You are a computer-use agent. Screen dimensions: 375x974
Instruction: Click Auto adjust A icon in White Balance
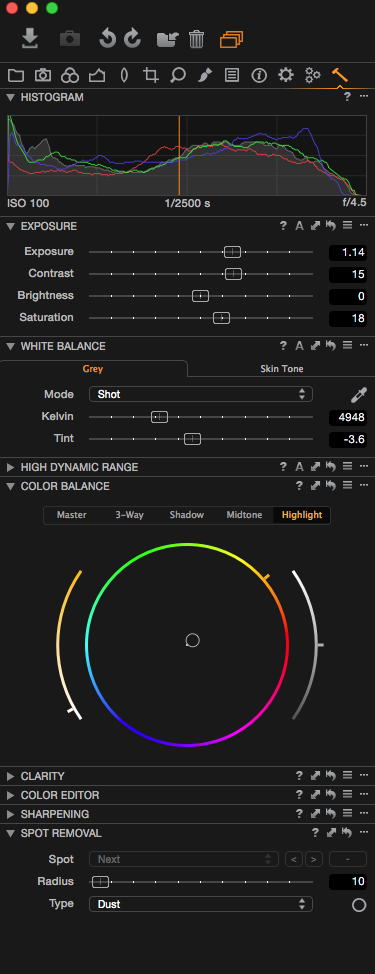(x=299, y=346)
